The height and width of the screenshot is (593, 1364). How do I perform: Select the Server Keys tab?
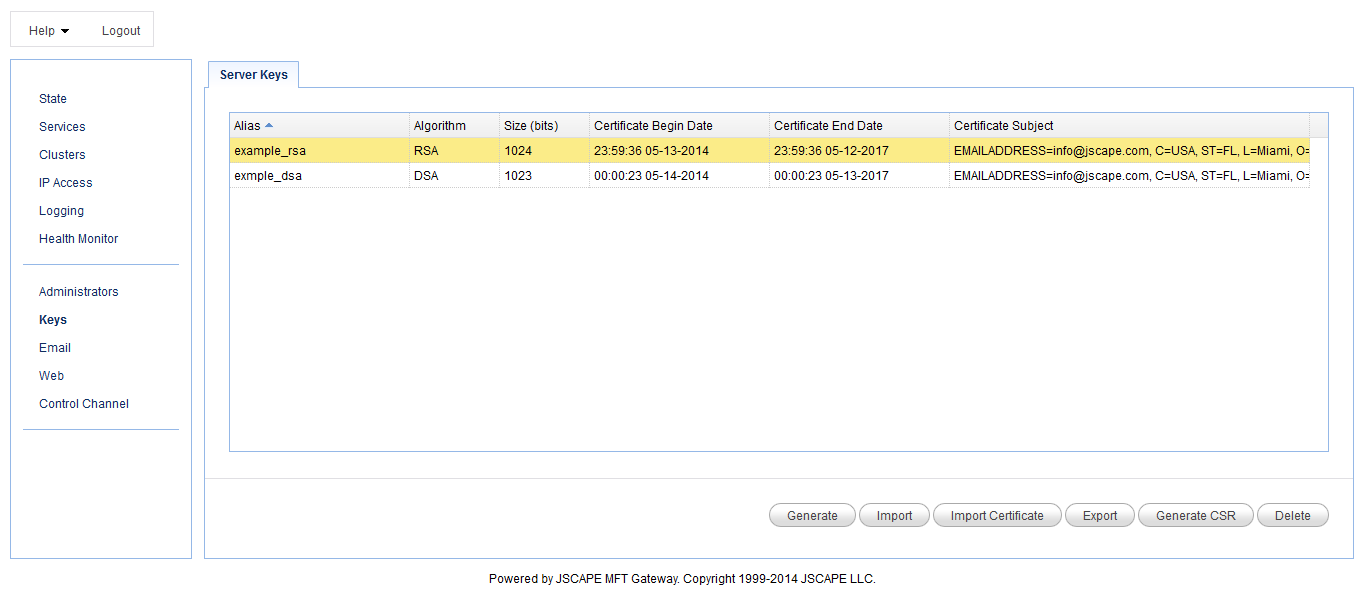coord(253,75)
